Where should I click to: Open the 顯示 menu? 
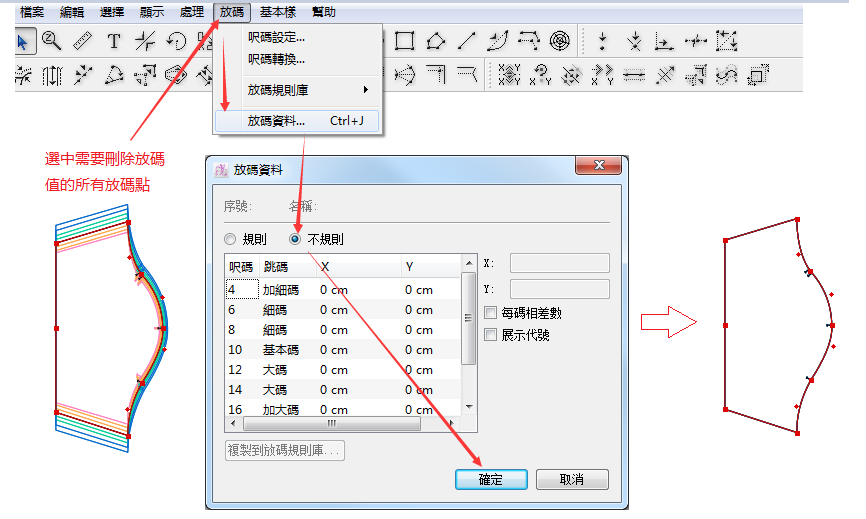coord(151,12)
